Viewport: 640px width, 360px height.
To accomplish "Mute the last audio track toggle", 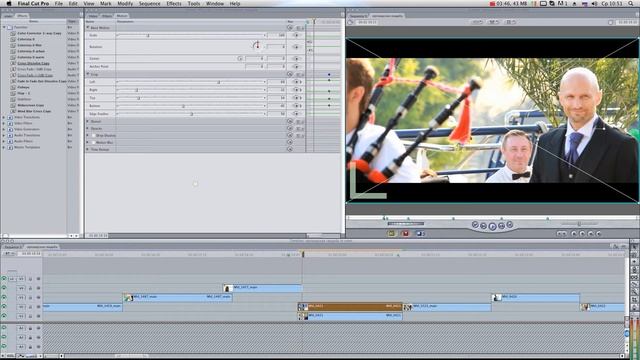I will click(4, 347).
